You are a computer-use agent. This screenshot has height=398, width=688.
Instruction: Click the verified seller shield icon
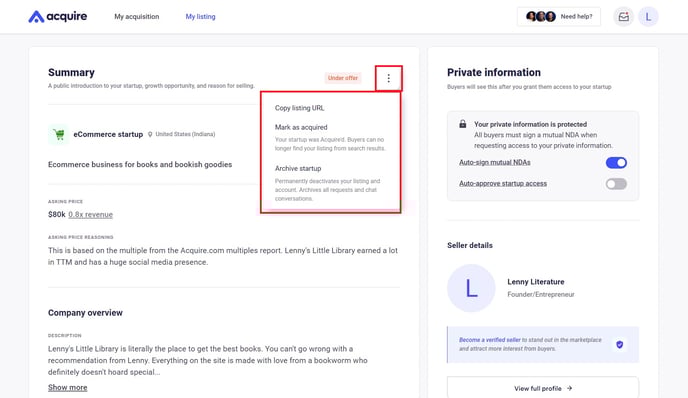[x=620, y=344]
